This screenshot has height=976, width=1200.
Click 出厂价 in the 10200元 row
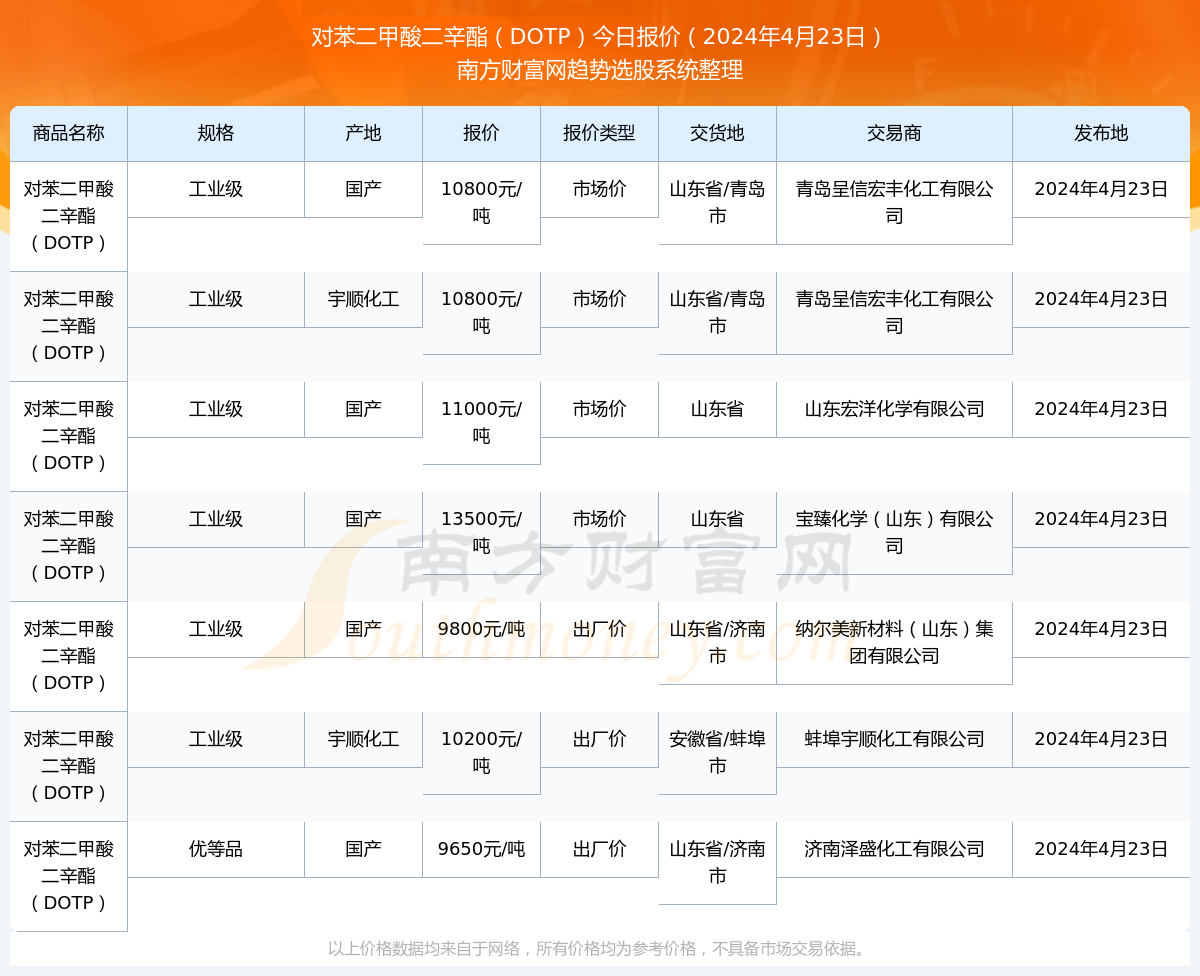[x=599, y=739]
